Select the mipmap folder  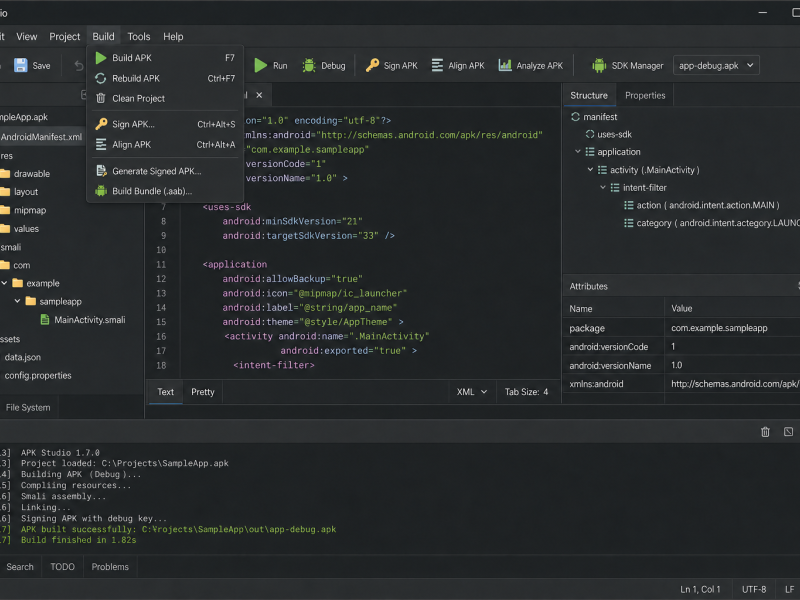[x=30, y=210]
